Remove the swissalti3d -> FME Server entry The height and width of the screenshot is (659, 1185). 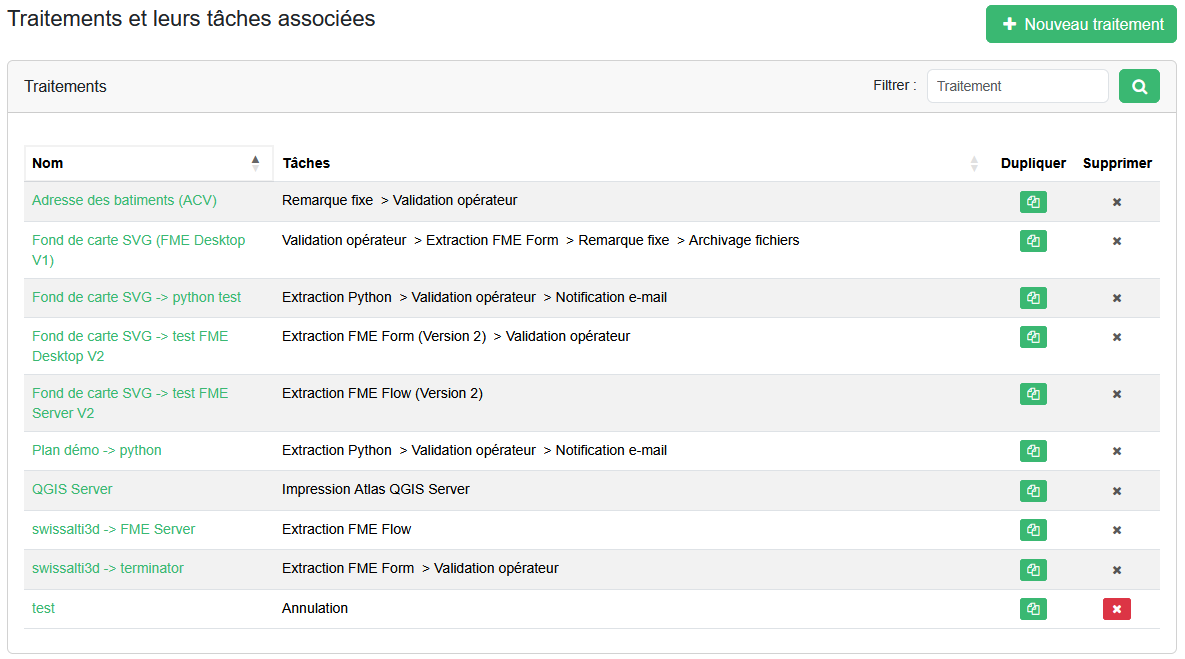pos(1117,530)
